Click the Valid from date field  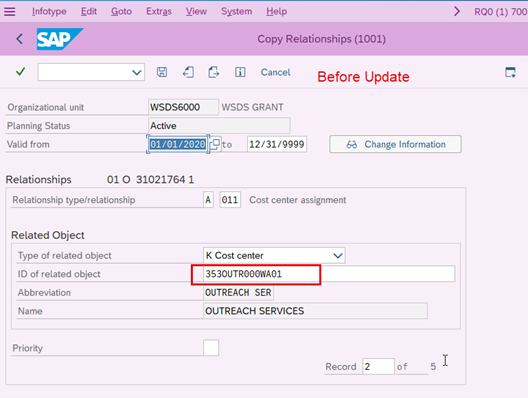tap(178, 144)
